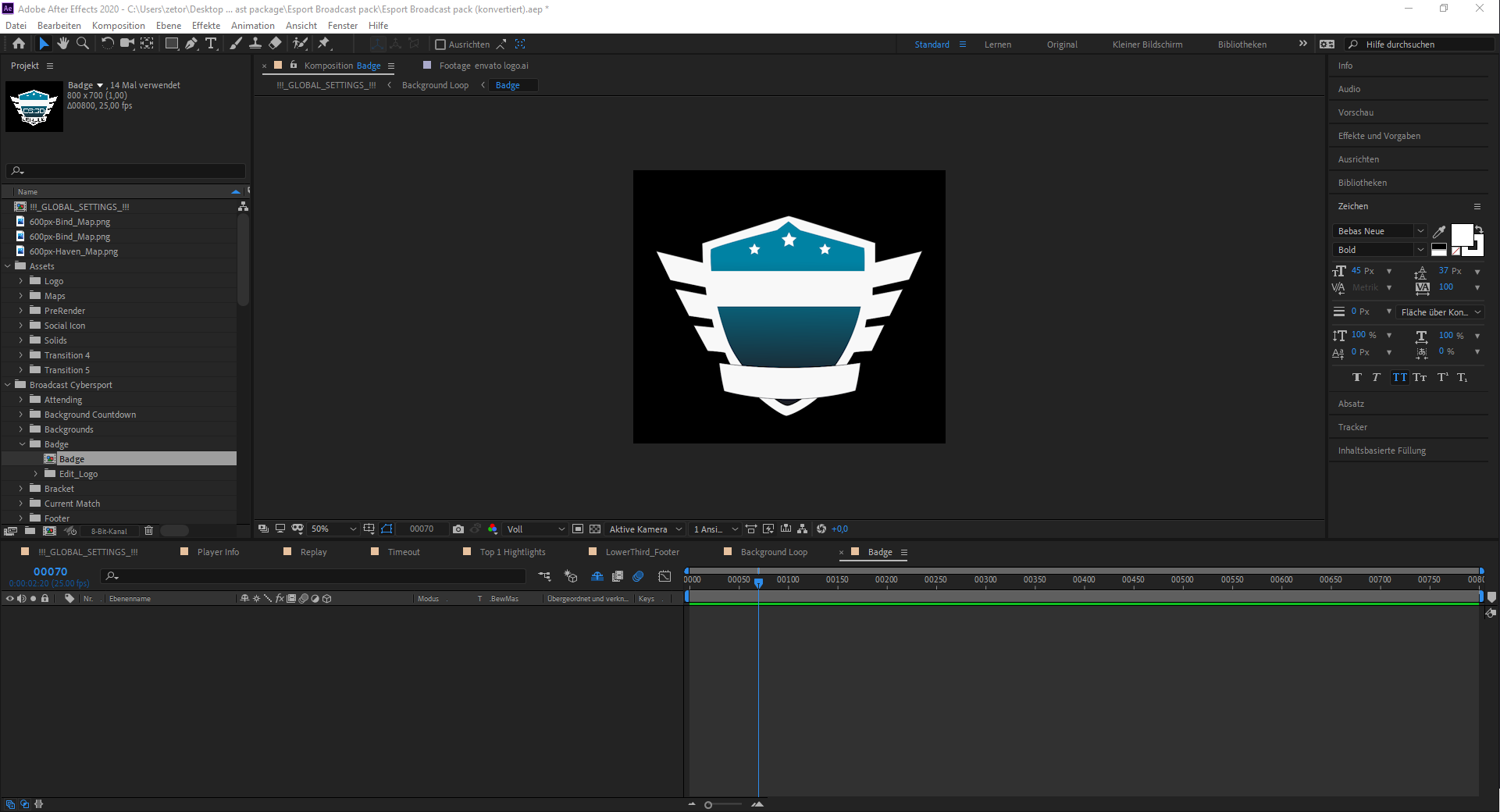1500x812 pixels.
Task: Select the Camera tool
Action: 126,44
